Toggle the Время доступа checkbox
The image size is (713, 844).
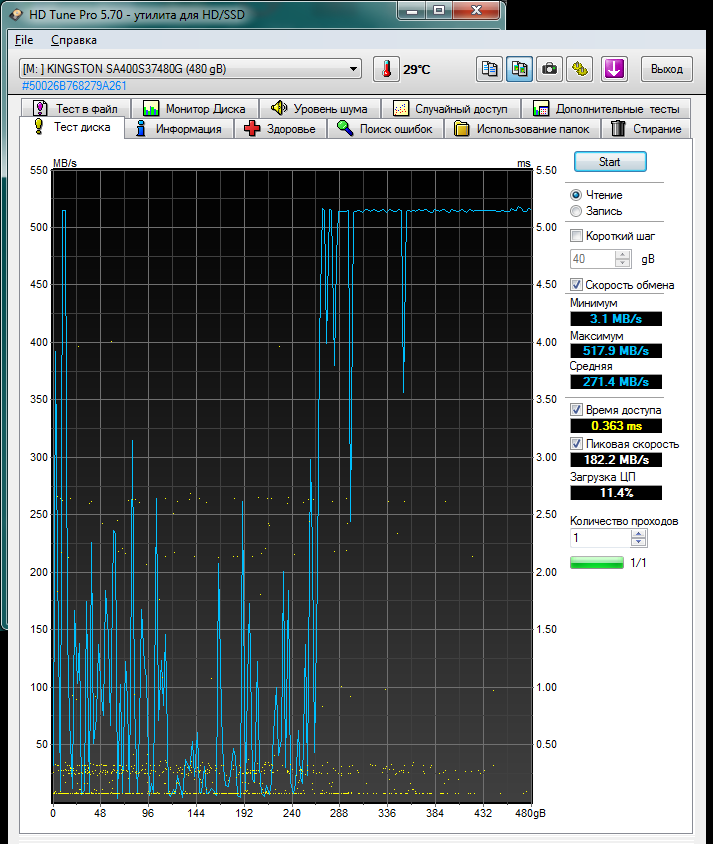576,410
